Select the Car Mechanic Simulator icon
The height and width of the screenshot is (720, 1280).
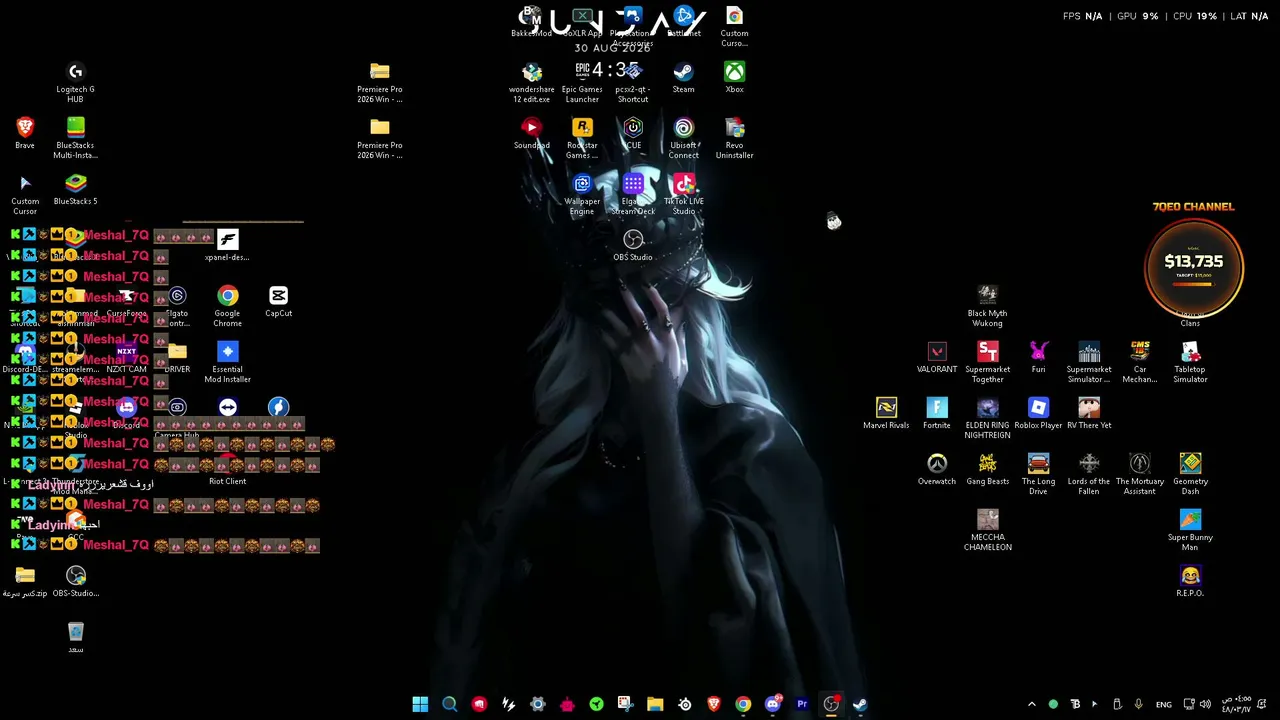click(1140, 362)
